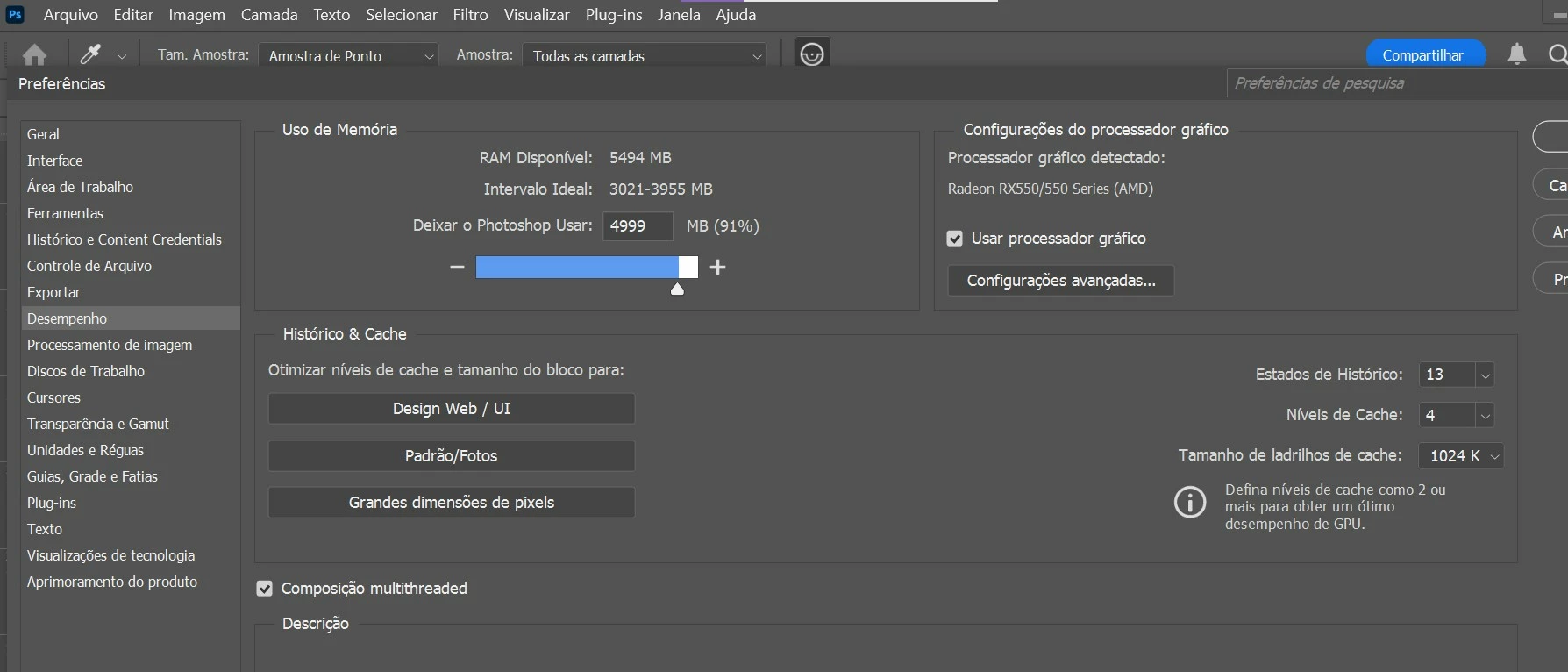Screen dimensions: 1568x672
Task: Click Design Web / UI button
Action: coord(452,409)
